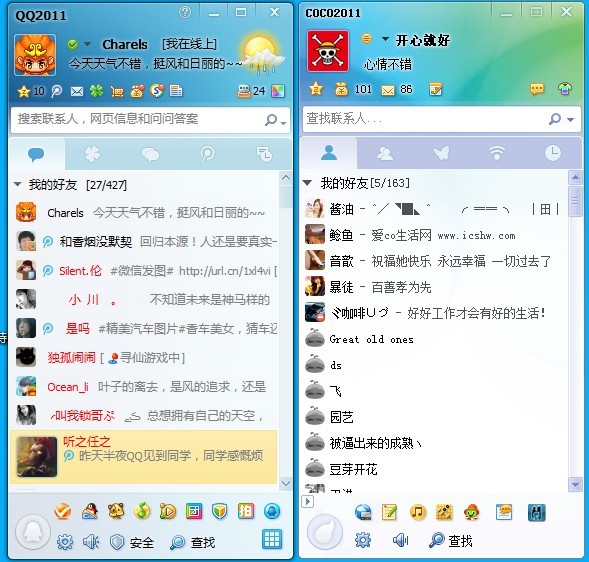Switch to the butterfly tab in COCO2011

[x=441, y=153]
